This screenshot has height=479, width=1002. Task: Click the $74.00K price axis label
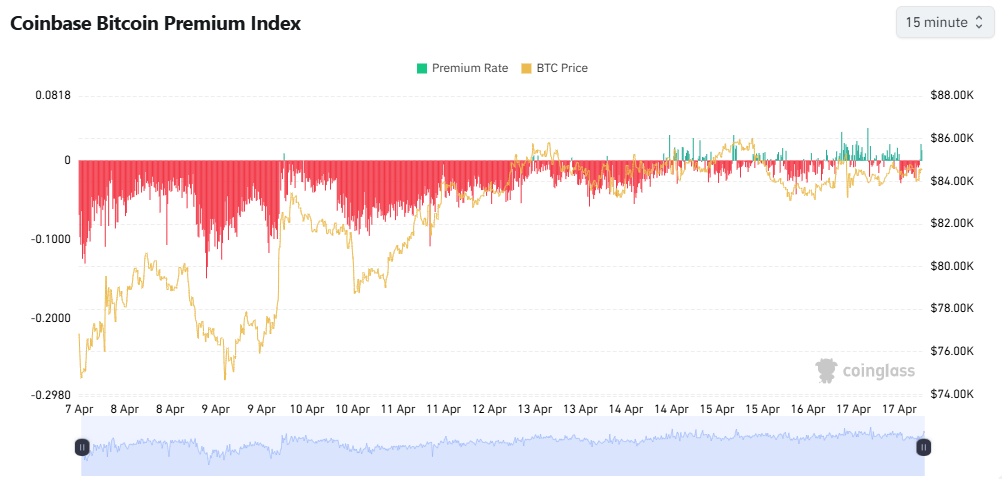tap(952, 394)
